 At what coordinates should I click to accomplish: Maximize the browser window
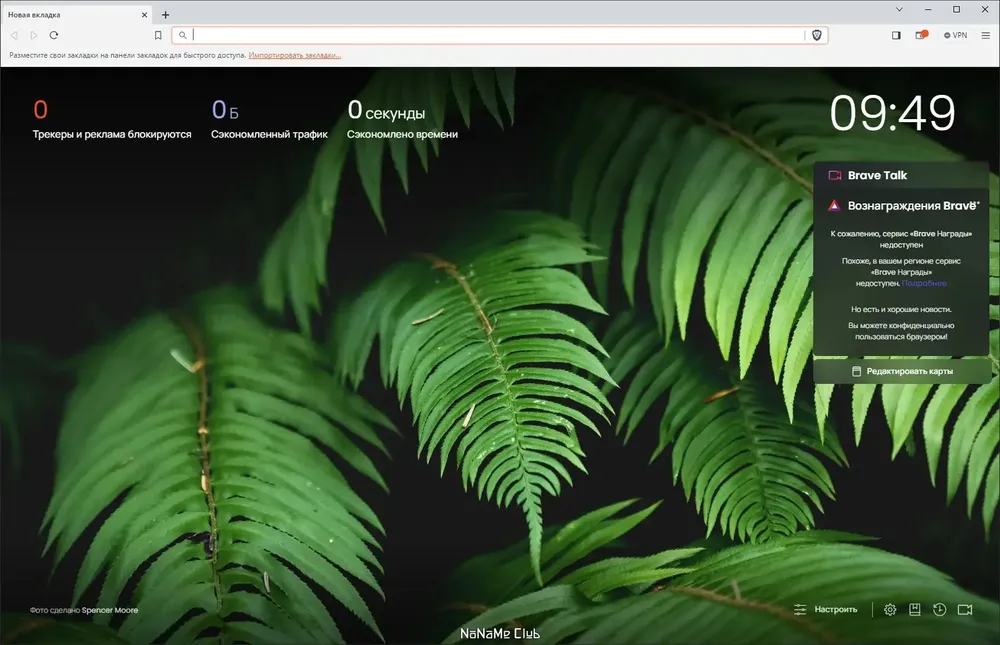pos(957,10)
